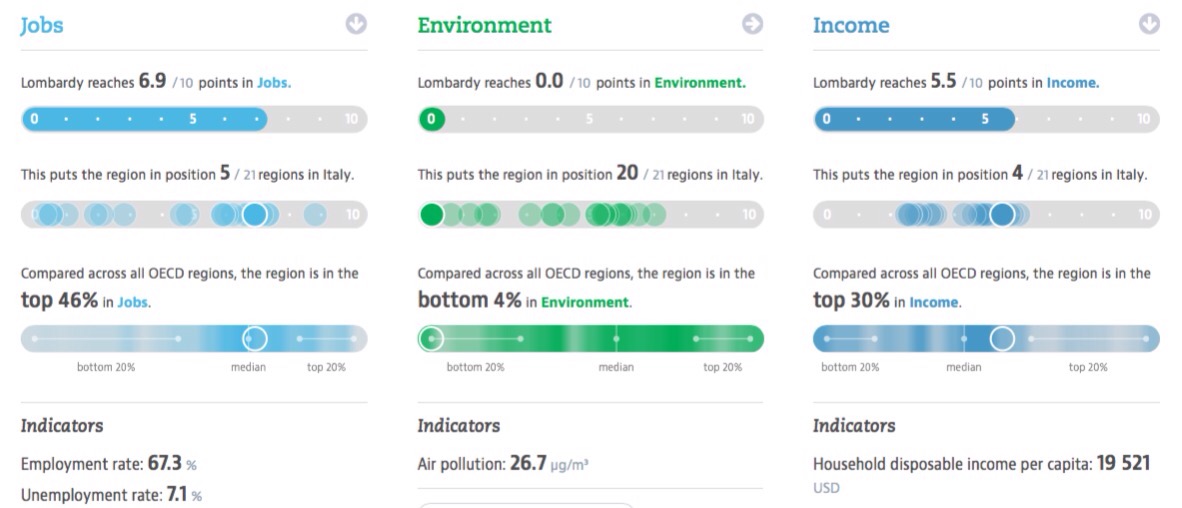
Task: Click the Jobs link in the points sentence
Action: pos(273,83)
